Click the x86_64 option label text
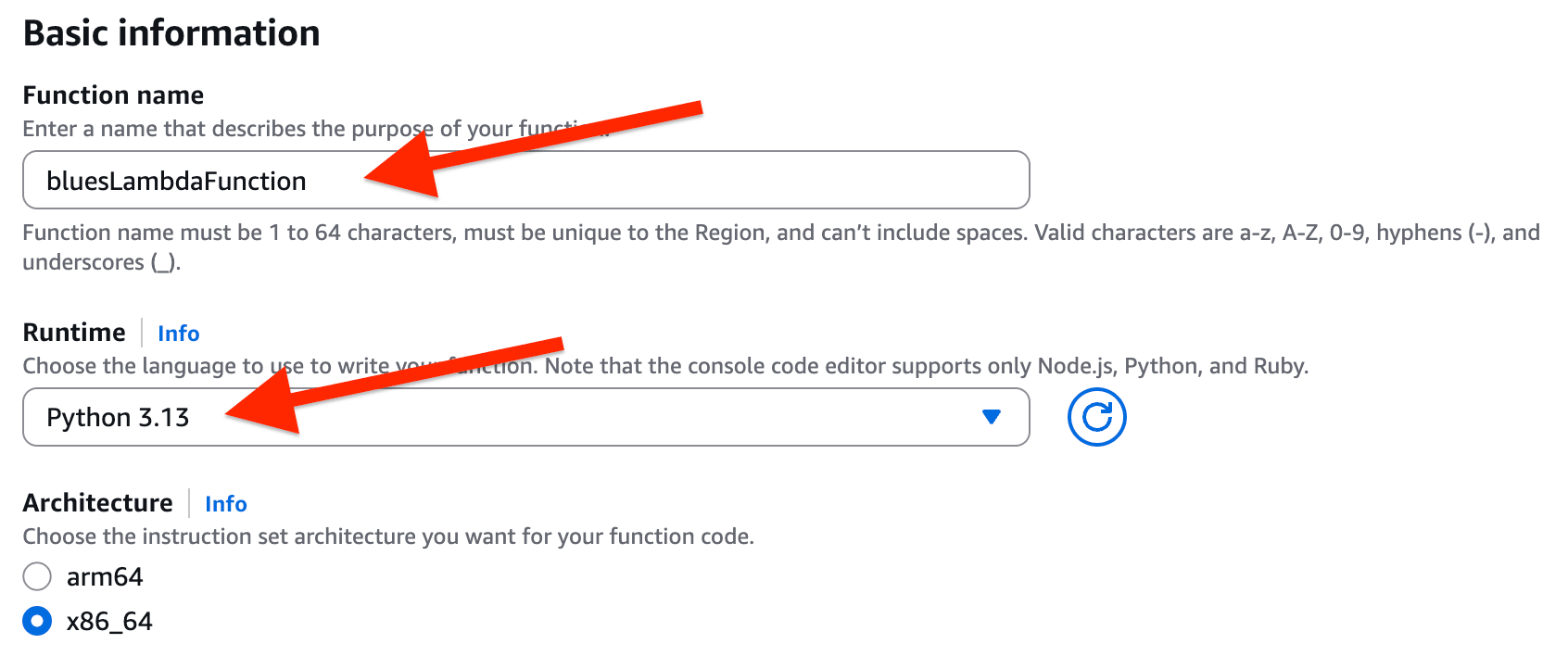 (109, 621)
